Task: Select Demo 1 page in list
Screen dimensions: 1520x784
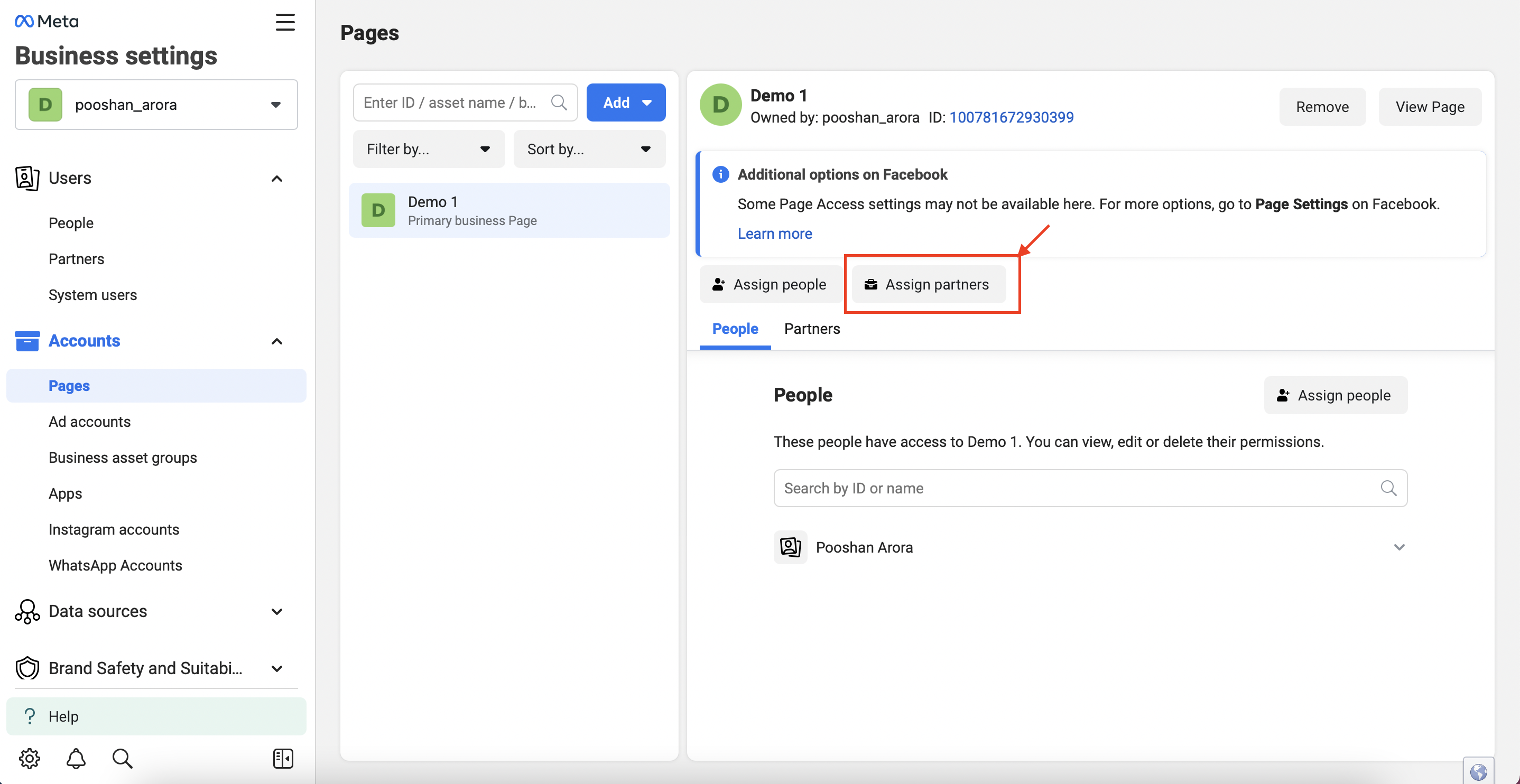Action: 508,211
